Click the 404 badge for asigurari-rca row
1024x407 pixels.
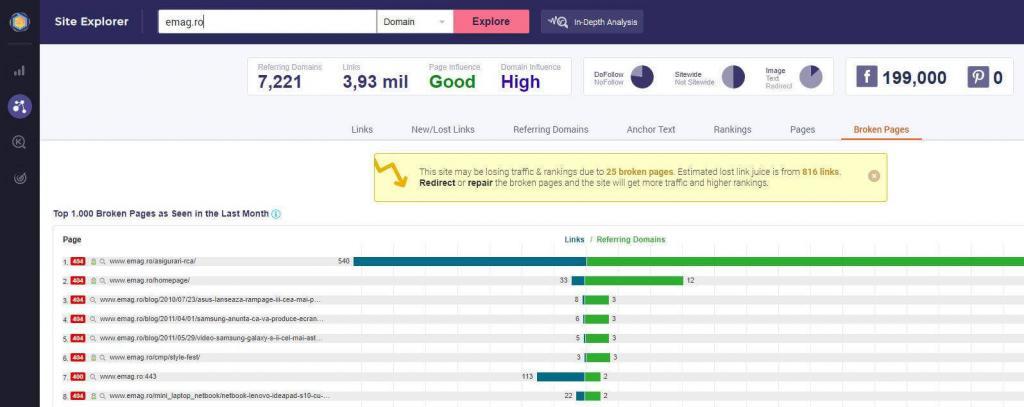tap(78, 261)
